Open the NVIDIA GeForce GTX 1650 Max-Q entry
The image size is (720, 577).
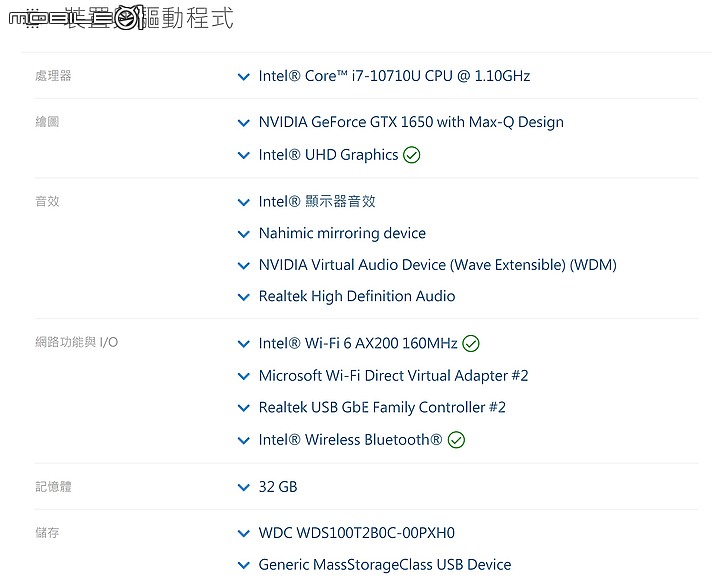click(411, 122)
